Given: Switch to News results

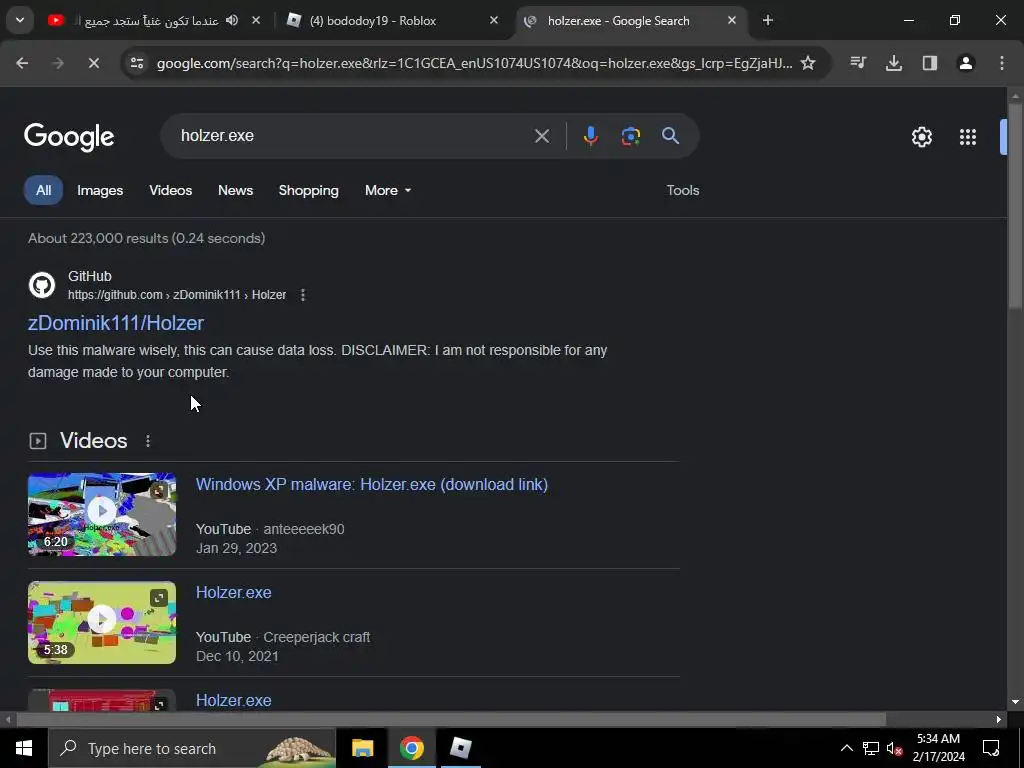Looking at the screenshot, I should pos(235,190).
